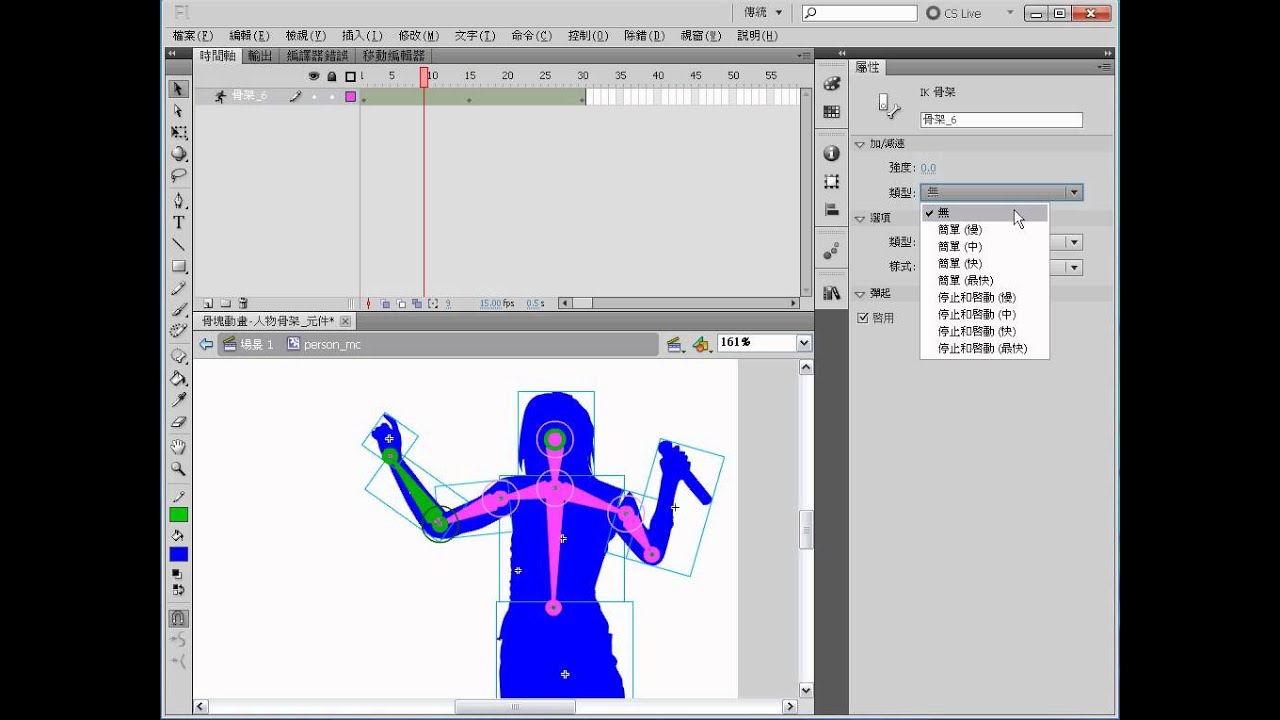Open the 修改(M) menu
Viewport: 1280px width, 720px height.
(418, 36)
